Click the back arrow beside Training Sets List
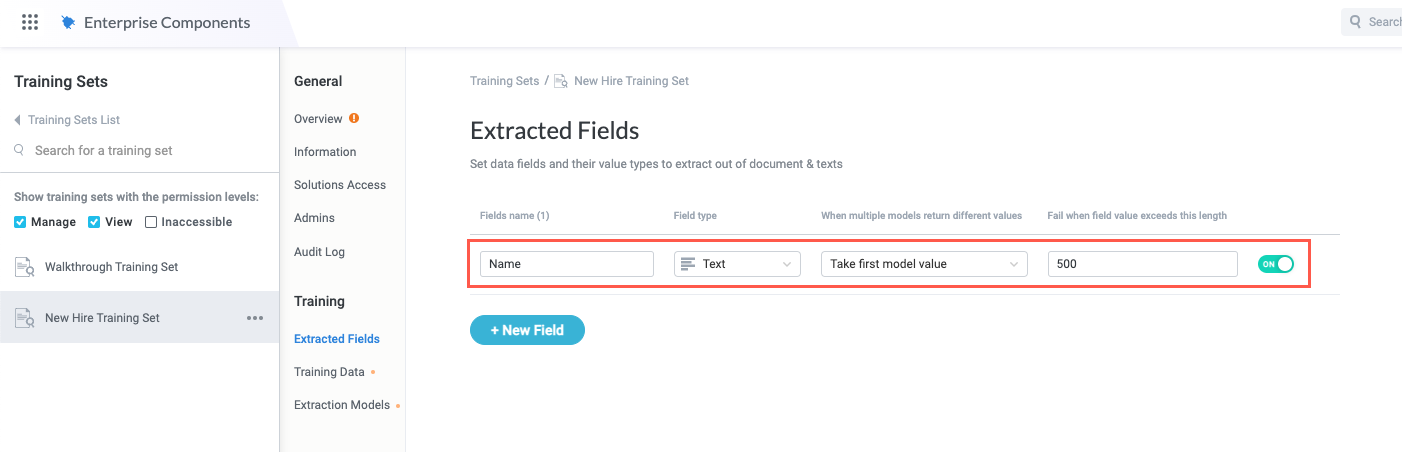 [17, 120]
